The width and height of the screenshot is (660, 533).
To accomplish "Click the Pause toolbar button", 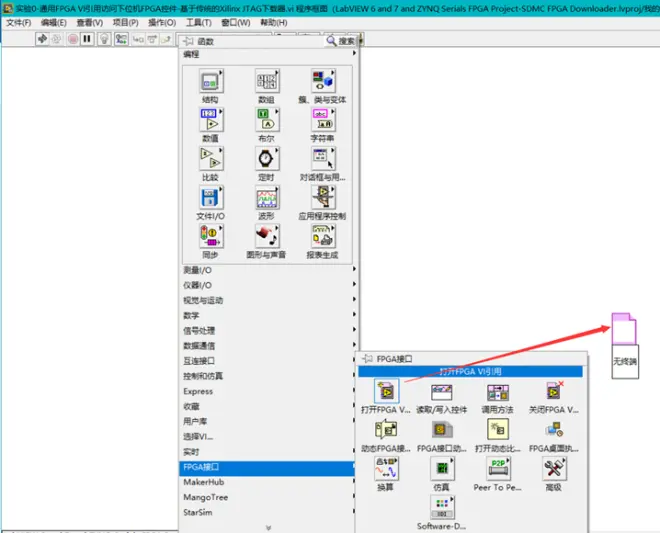I will (87, 39).
